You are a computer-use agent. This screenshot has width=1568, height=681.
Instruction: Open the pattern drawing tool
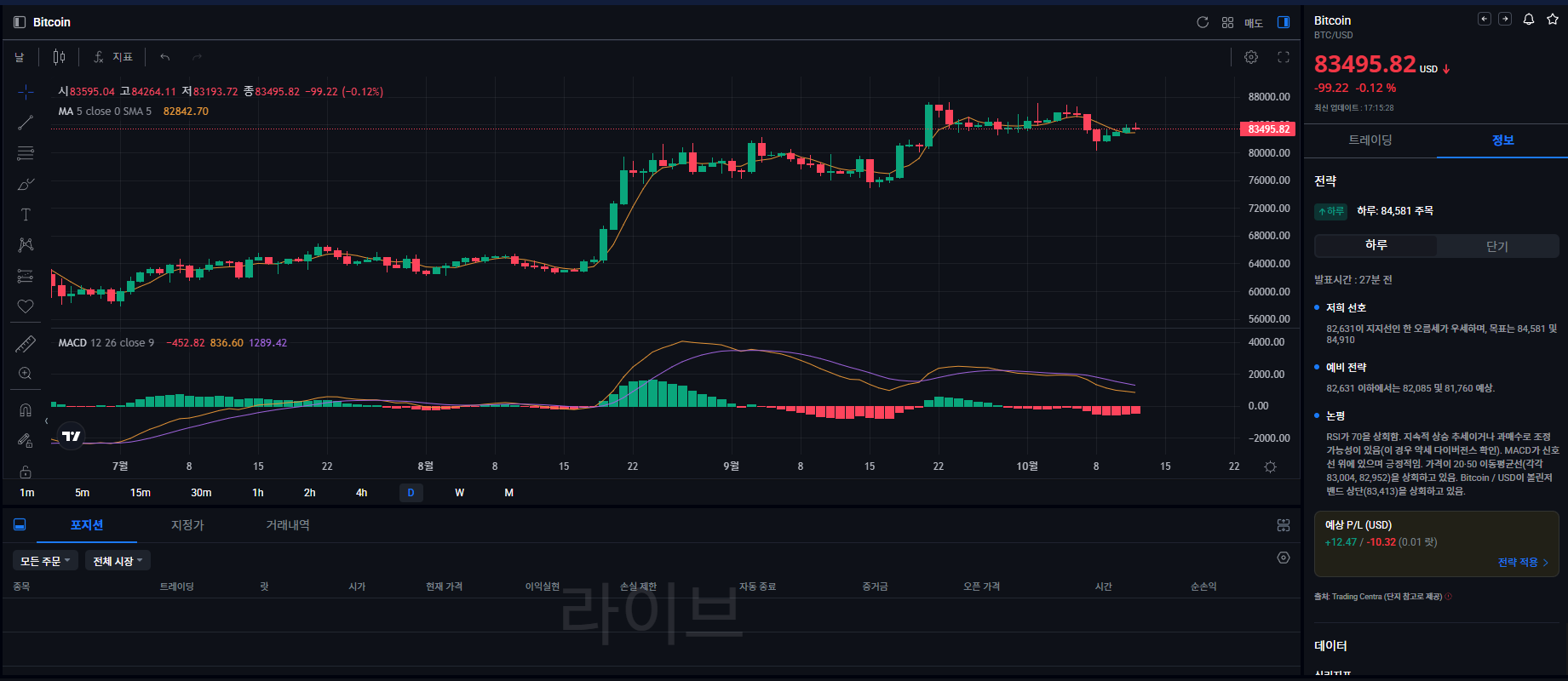coord(26,245)
